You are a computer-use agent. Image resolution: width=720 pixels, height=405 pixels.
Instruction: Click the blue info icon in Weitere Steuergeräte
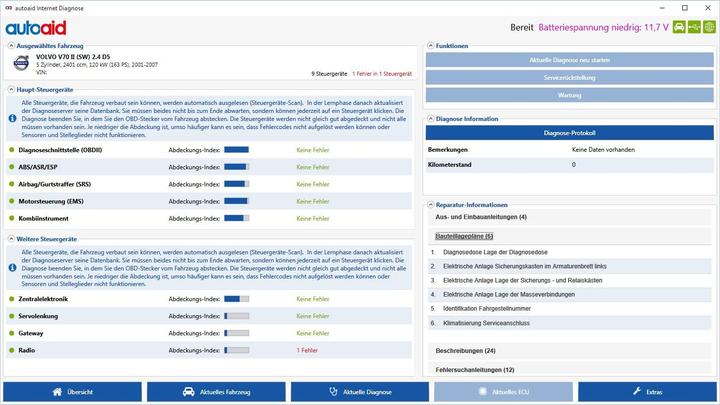pyautogui.click(x=14, y=265)
